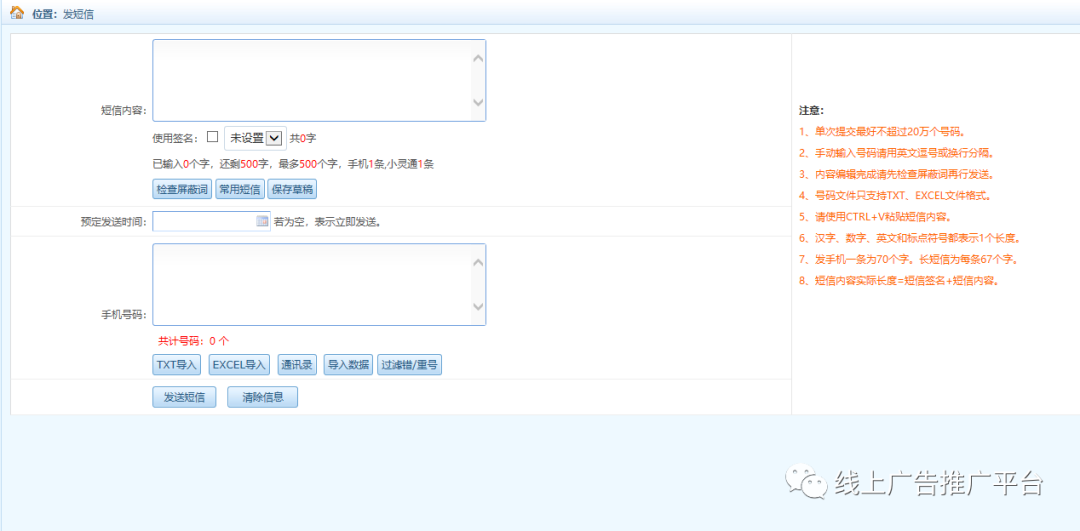Click the 导入数据 button
The height and width of the screenshot is (531, 1080).
click(x=349, y=364)
